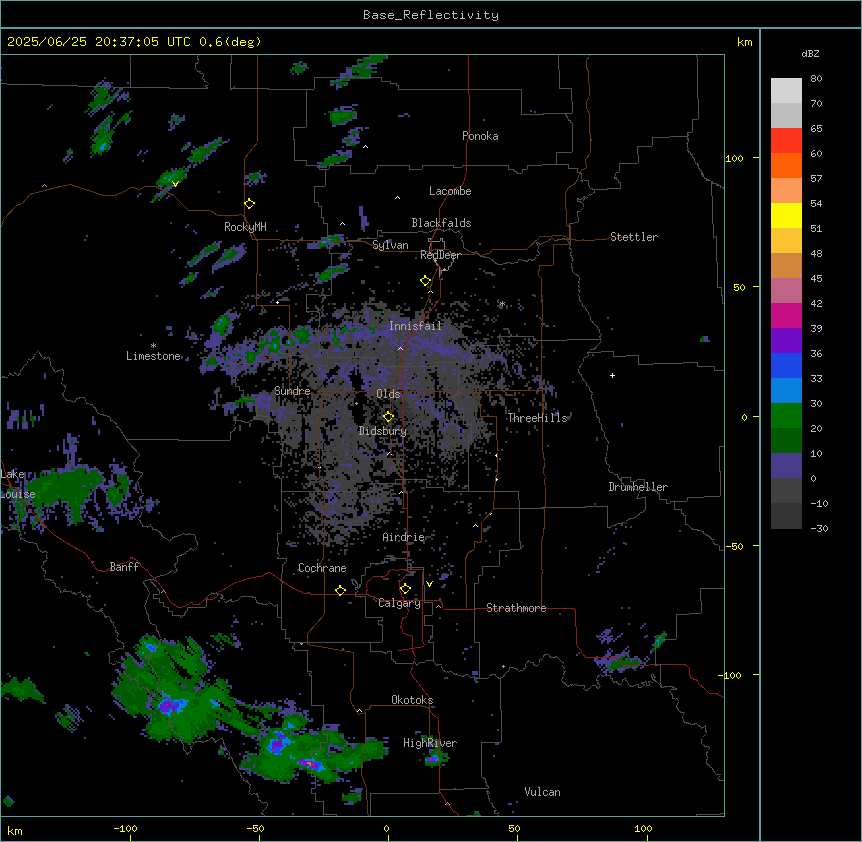
Task: Click the white asterisk northeast of Innisfail
Action: coord(502,303)
